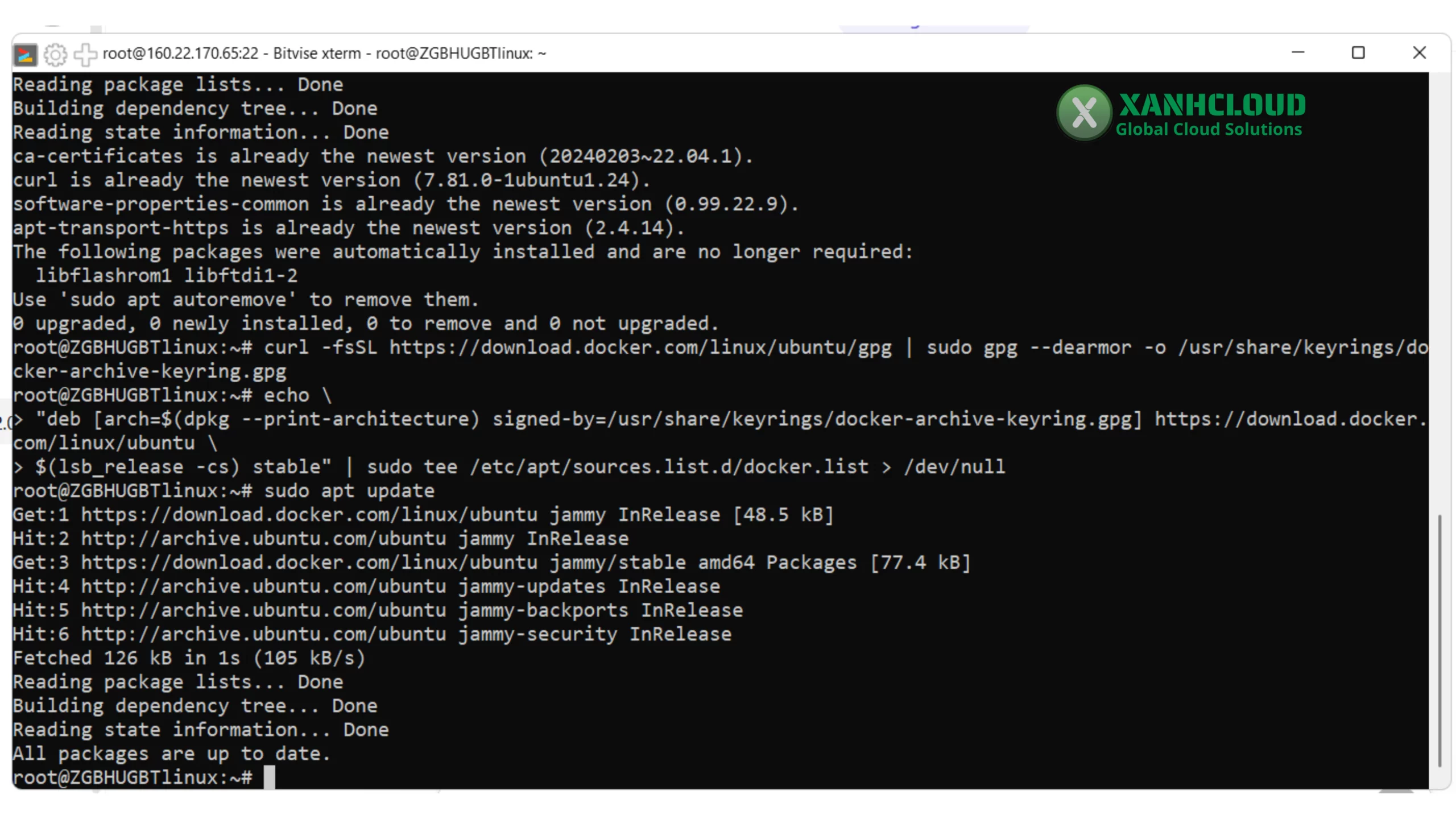Click the 'Hit:4' jammy-updates InRelease line
This screenshot has width=1456, height=819.
[x=366, y=586]
